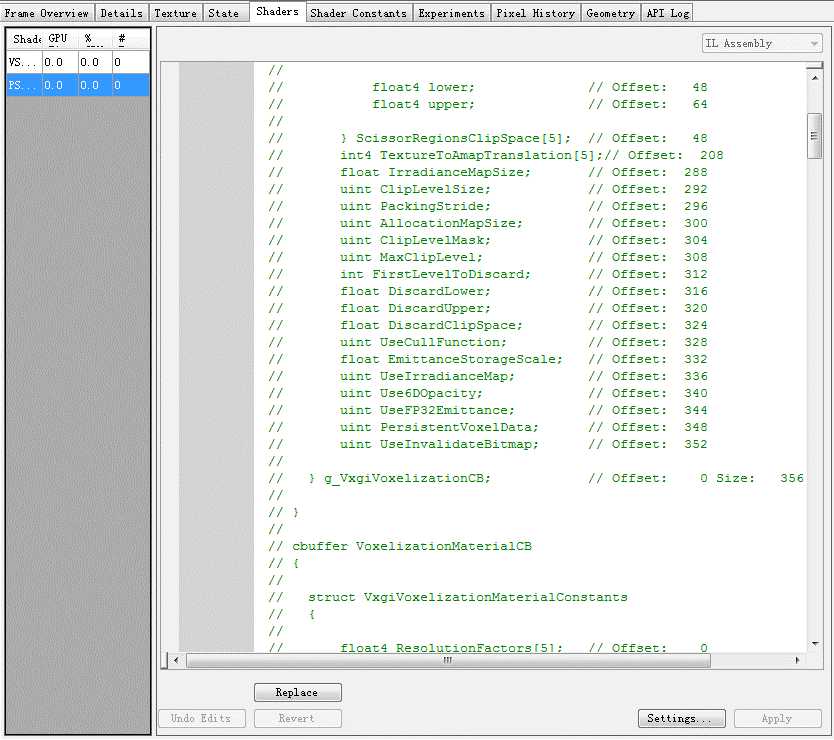Sort by the # column header
This screenshot has height=740, width=834.
coord(131,39)
